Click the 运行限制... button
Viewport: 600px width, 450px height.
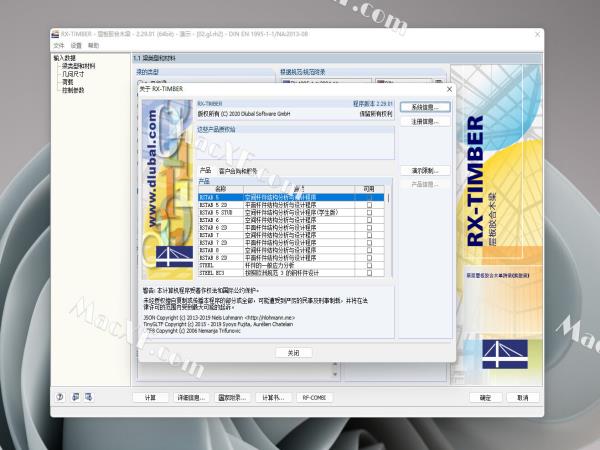point(425,171)
